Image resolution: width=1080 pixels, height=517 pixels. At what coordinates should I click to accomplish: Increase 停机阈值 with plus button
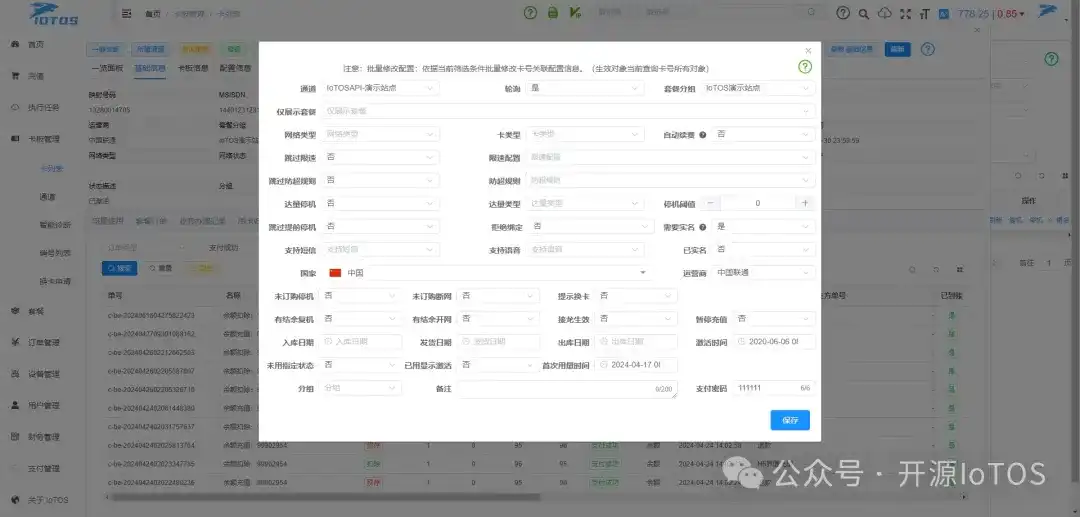point(805,203)
